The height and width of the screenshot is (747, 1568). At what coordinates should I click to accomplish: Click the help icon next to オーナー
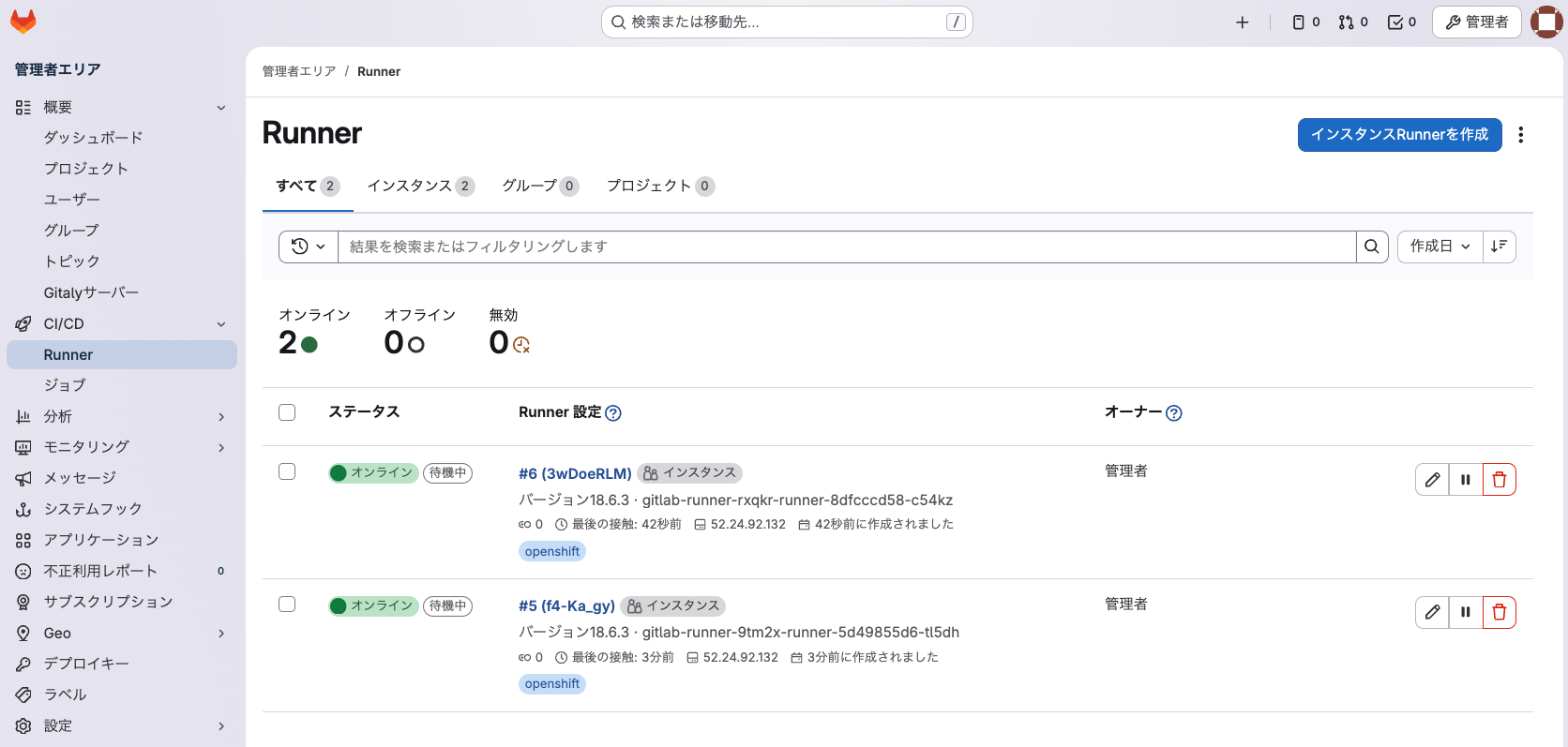pyautogui.click(x=1174, y=413)
